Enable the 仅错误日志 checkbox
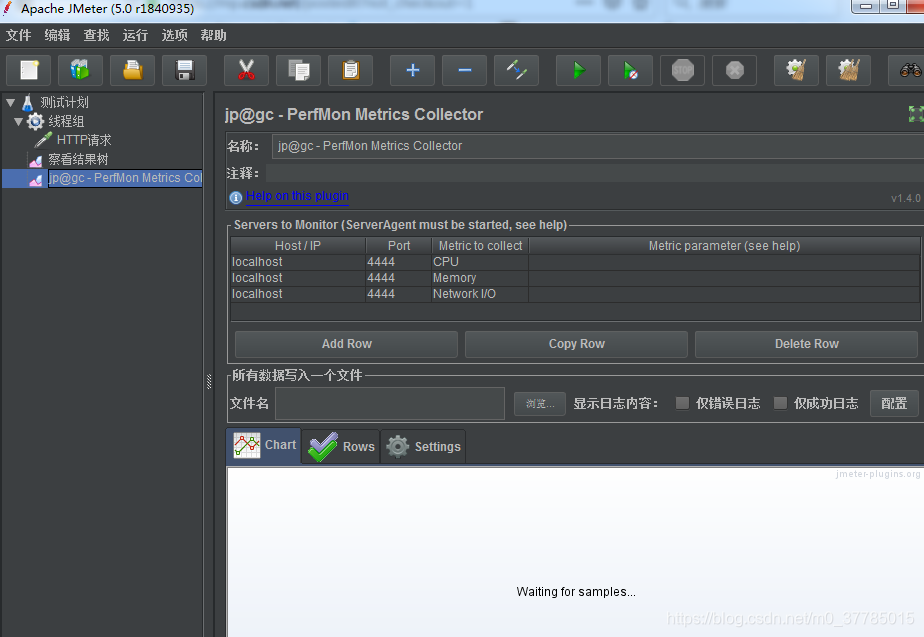Screen dimensions: 924x637 (x=682, y=403)
